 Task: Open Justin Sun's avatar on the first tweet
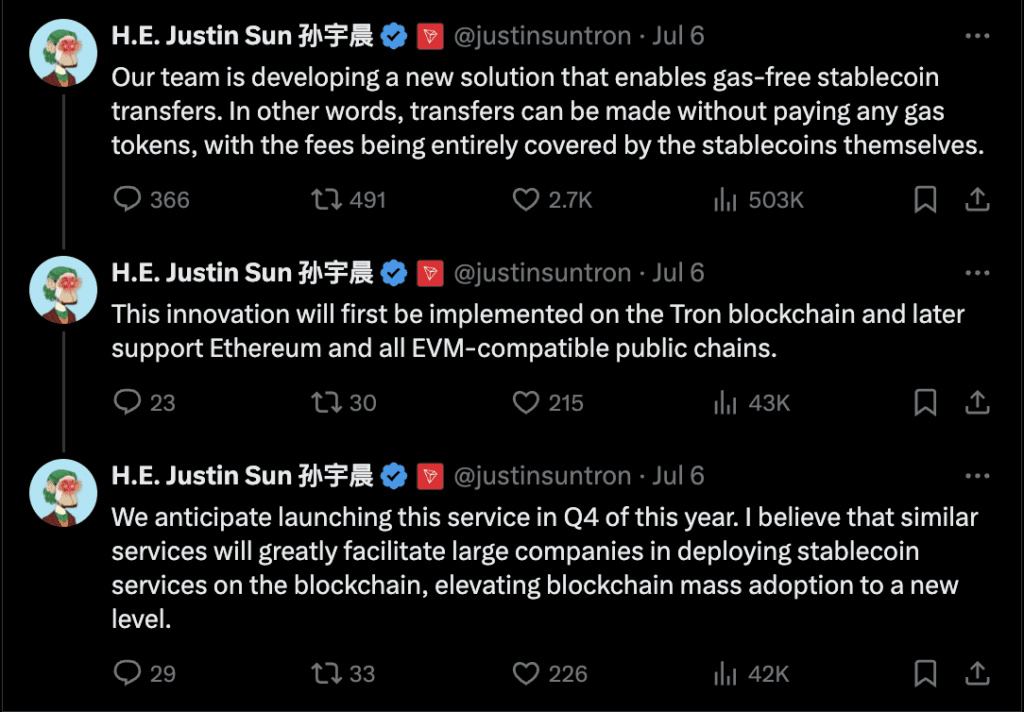63,52
